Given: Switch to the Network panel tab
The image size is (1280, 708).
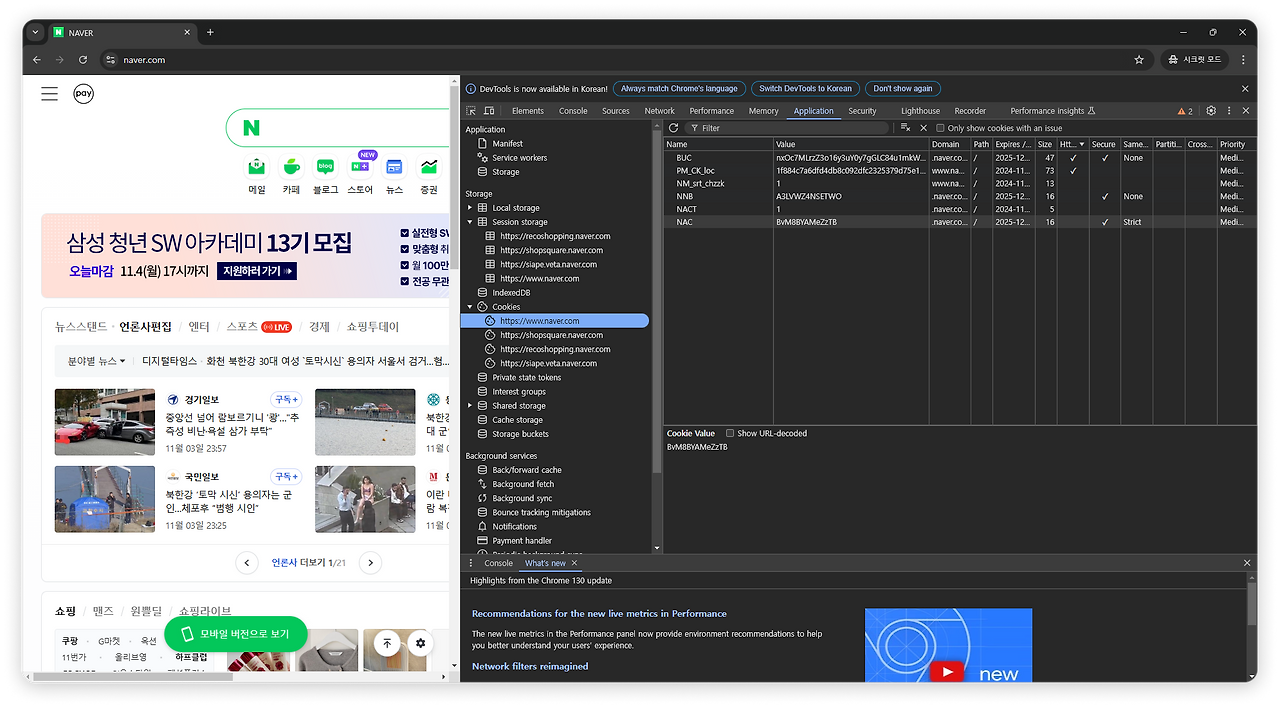Looking at the screenshot, I should pyautogui.click(x=659, y=110).
